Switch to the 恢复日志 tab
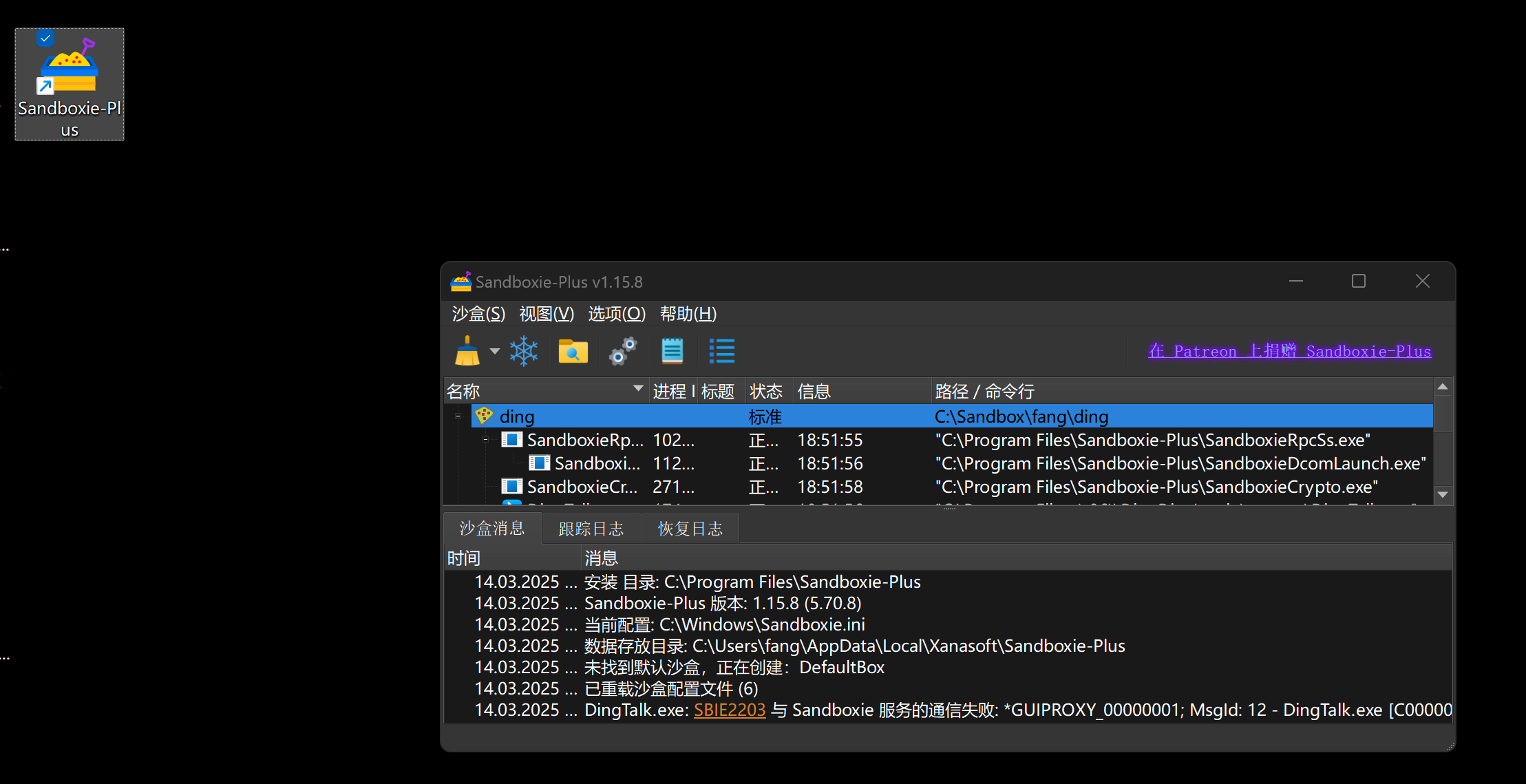Image resolution: width=1526 pixels, height=784 pixels. click(x=690, y=529)
